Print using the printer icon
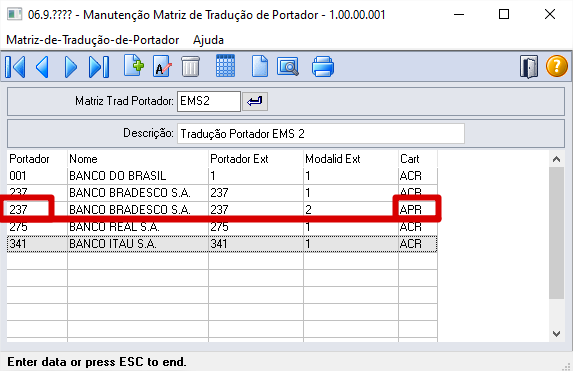The width and height of the screenshot is (573, 371). coord(323,67)
